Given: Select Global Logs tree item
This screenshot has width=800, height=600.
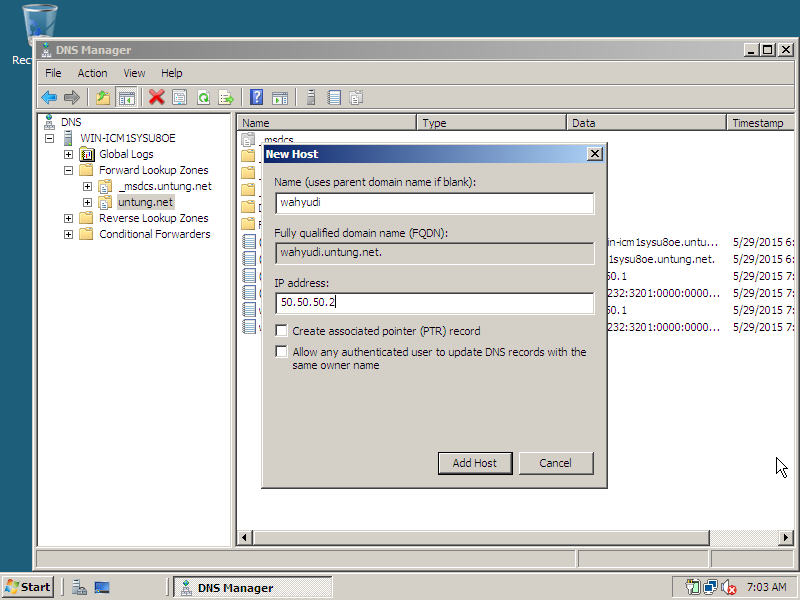Looking at the screenshot, I should tap(126, 154).
